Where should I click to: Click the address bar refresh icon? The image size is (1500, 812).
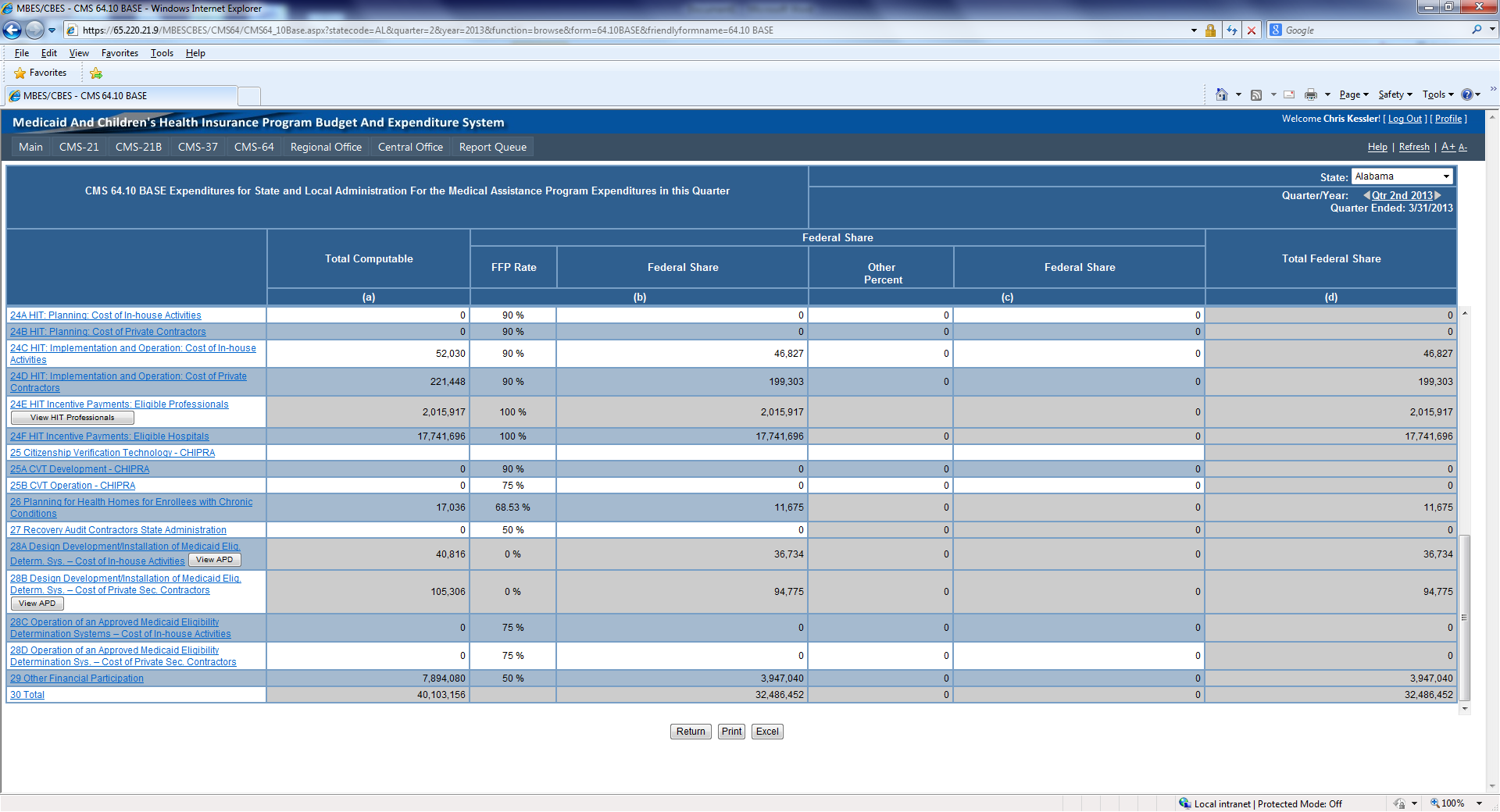(x=1232, y=30)
